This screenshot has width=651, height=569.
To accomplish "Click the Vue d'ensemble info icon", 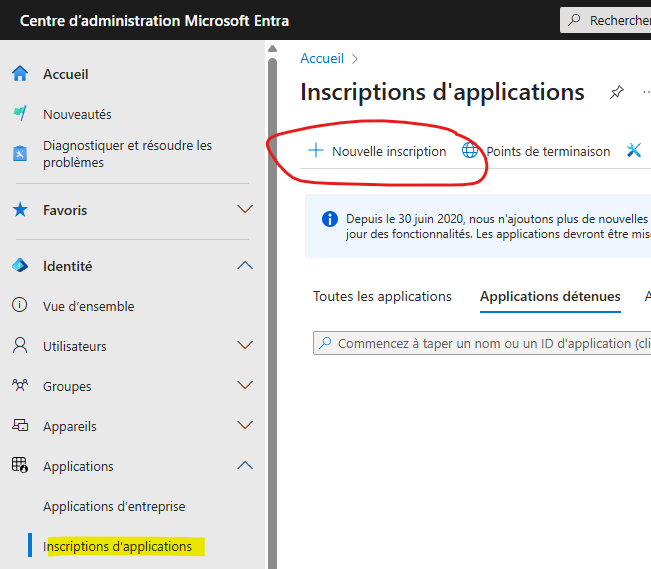I will (x=20, y=305).
